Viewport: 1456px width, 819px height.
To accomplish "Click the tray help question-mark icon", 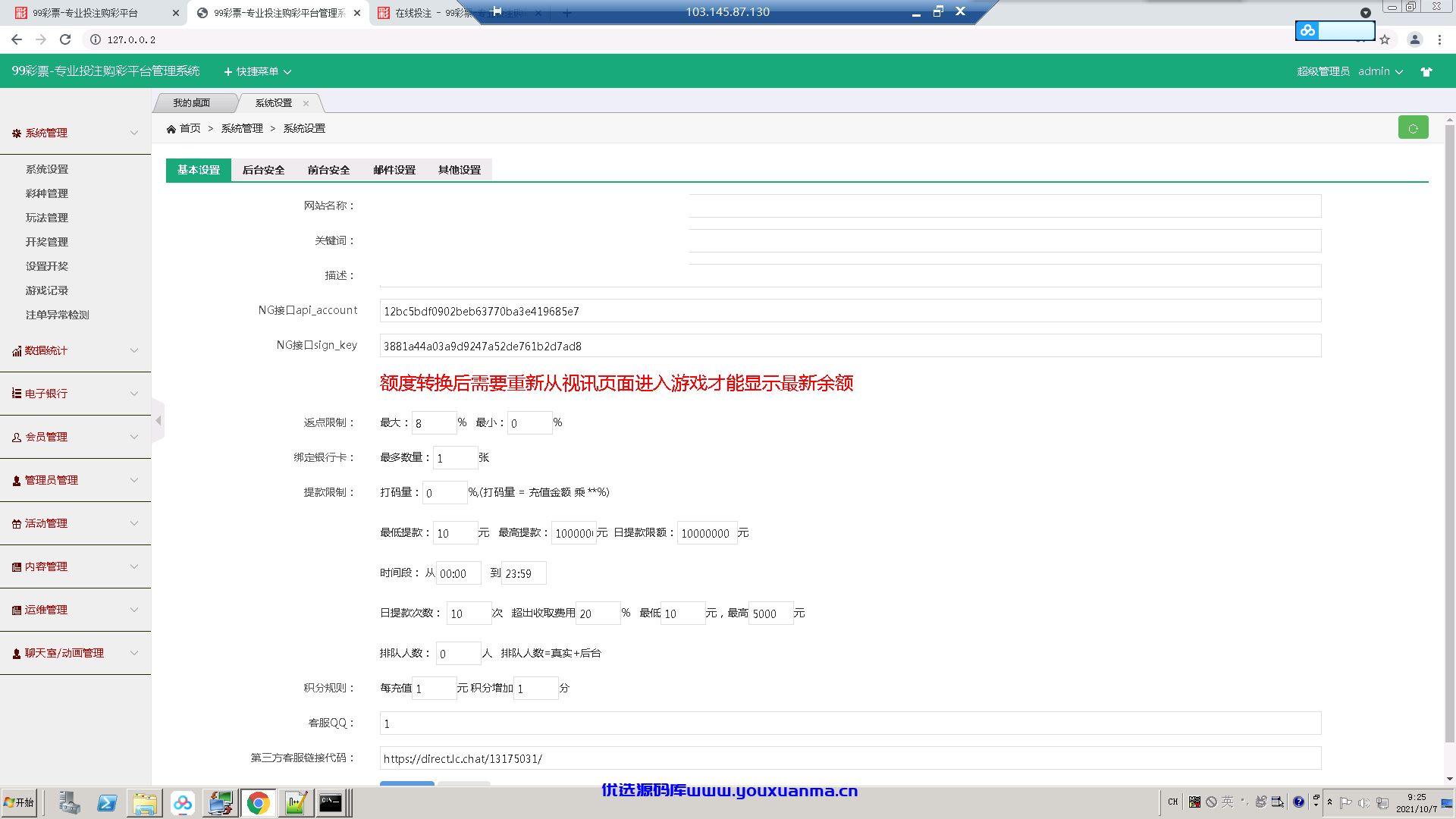I will [1299, 802].
